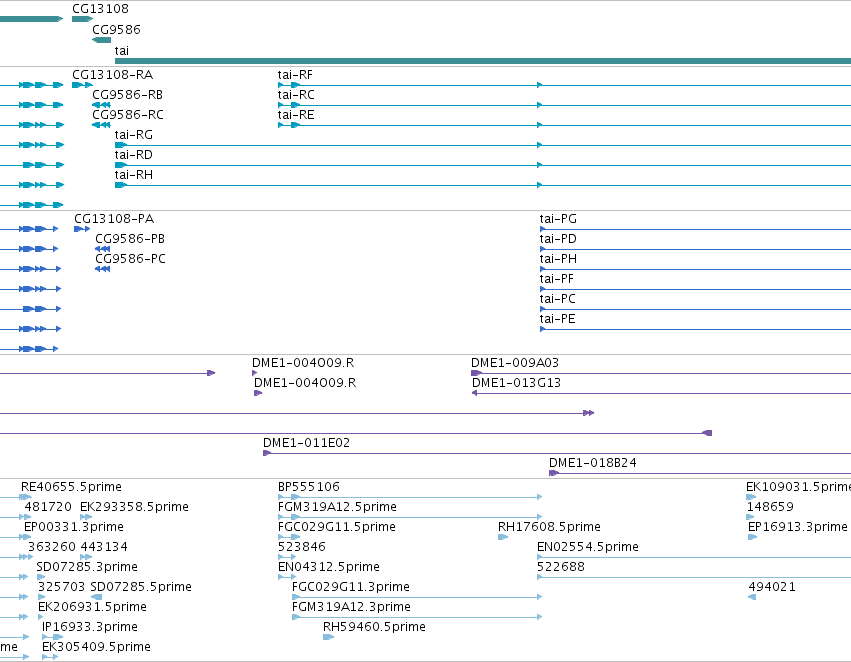
Task: Select the EK109031.5prime EST
Action: (798, 487)
